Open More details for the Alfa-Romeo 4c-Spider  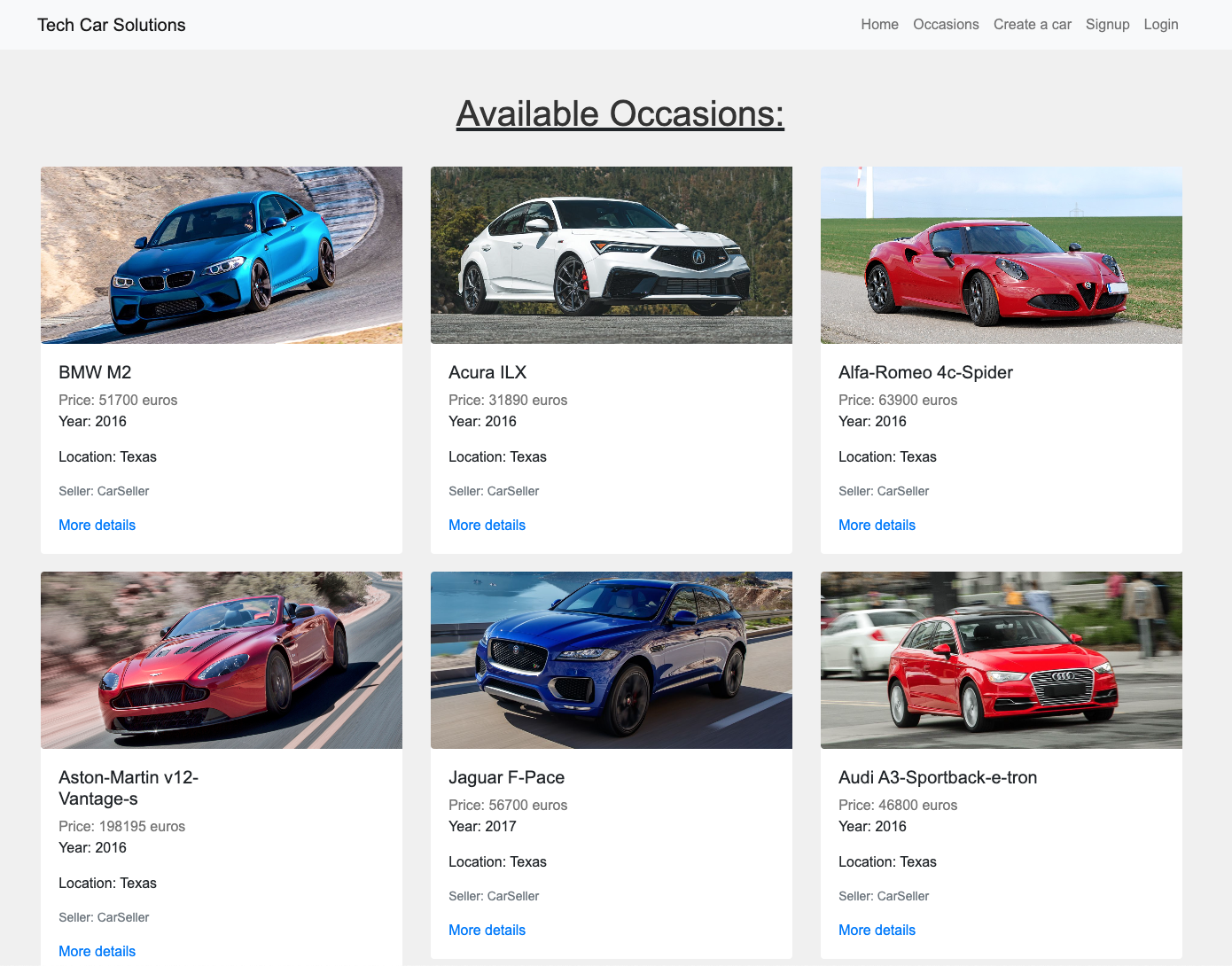pyautogui.click(x=877, y=525)
